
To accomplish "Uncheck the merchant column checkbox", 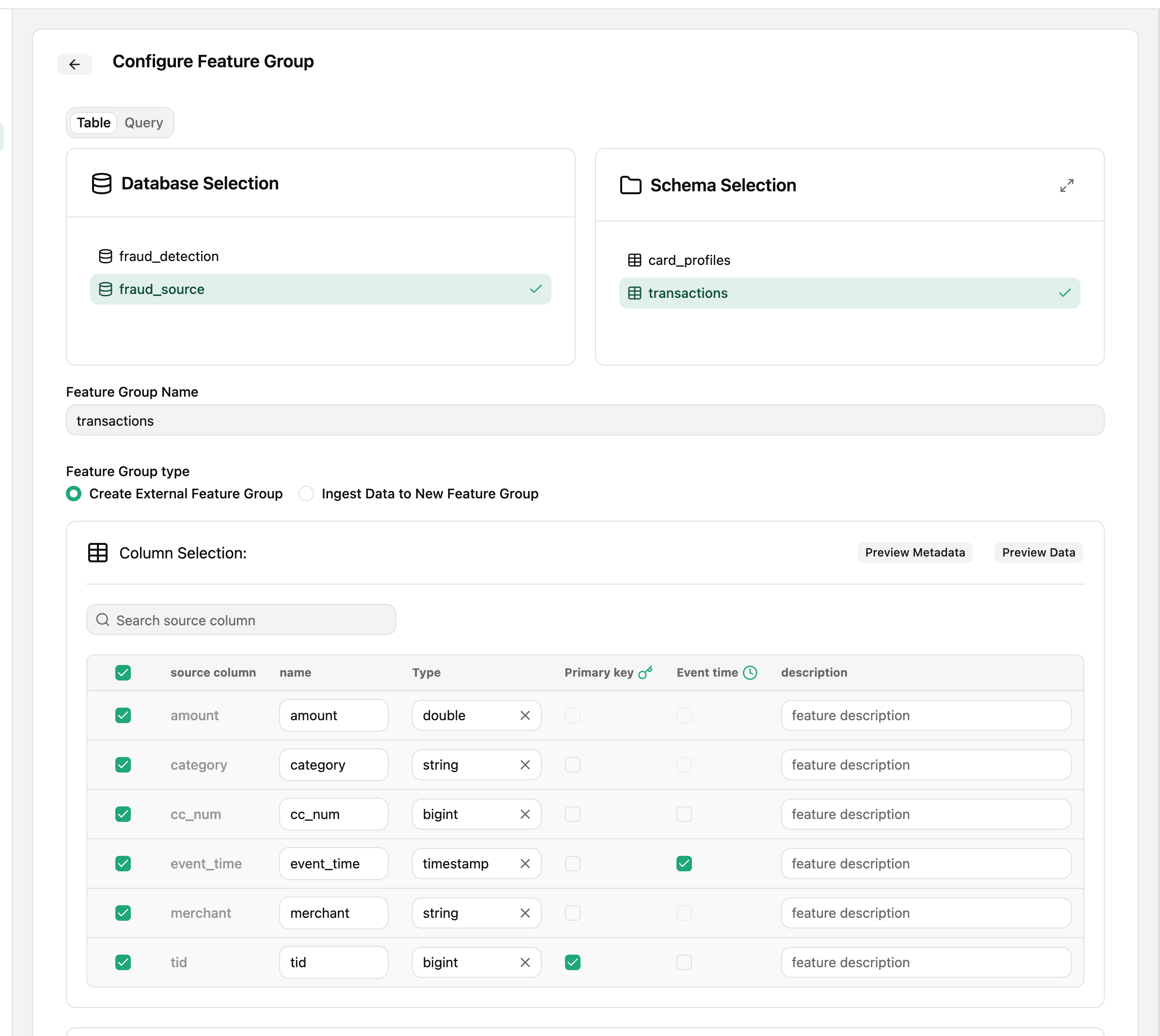I will point(123,913).
